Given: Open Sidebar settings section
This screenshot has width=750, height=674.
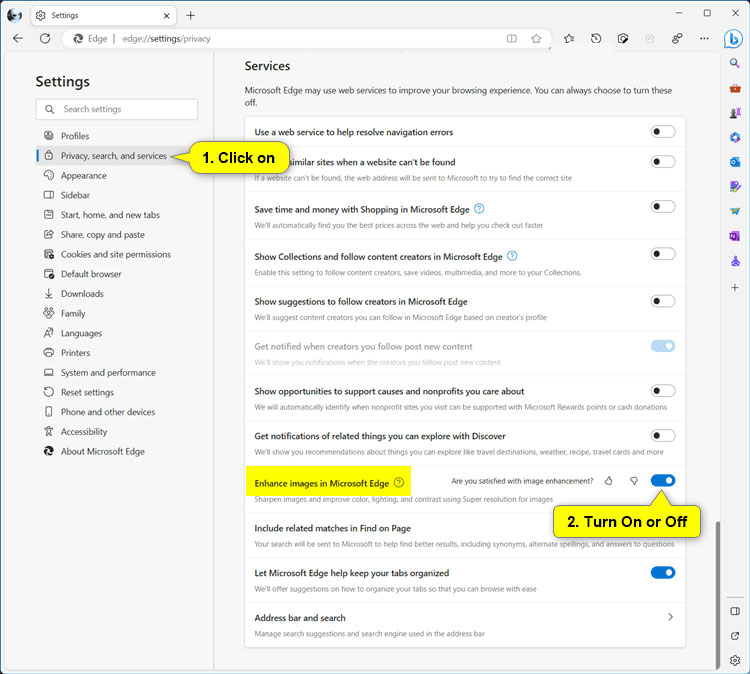Looking at the screenshot, I should pos(118,195).
